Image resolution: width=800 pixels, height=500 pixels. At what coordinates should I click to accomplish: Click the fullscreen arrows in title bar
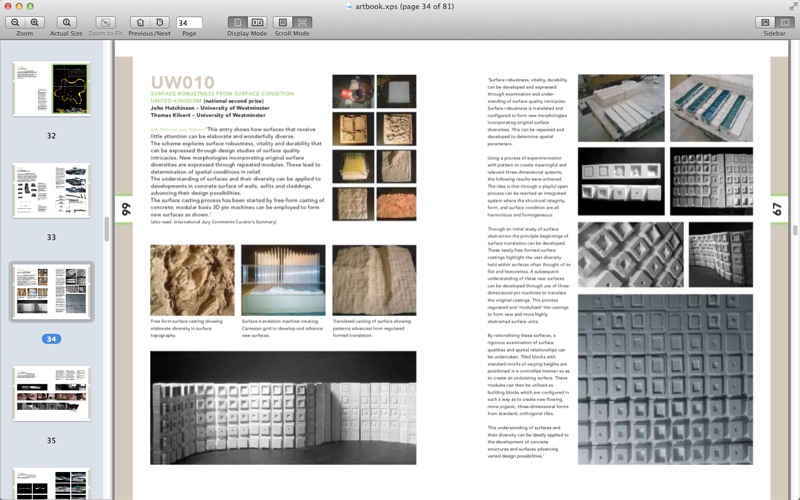(x=793, y=6)
